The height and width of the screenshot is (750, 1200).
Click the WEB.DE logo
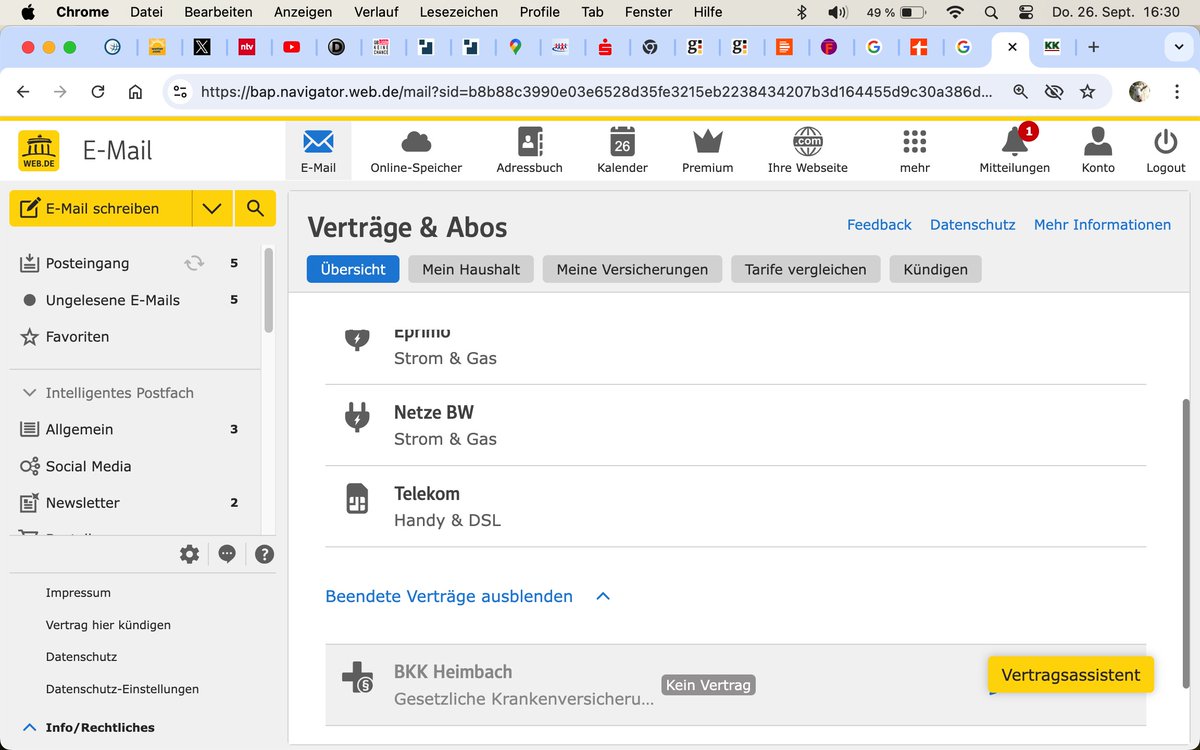point(39,151)
